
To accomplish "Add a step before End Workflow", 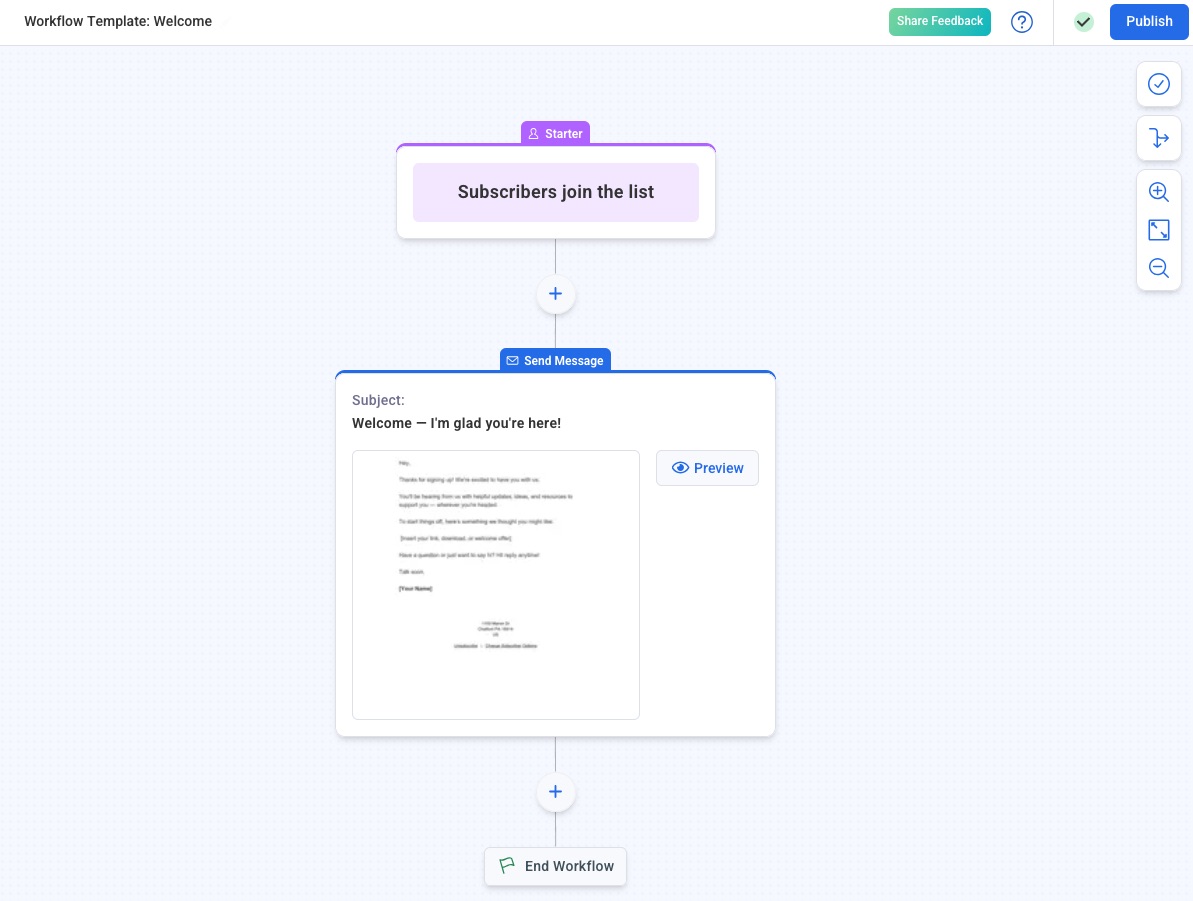I will 555,791.
